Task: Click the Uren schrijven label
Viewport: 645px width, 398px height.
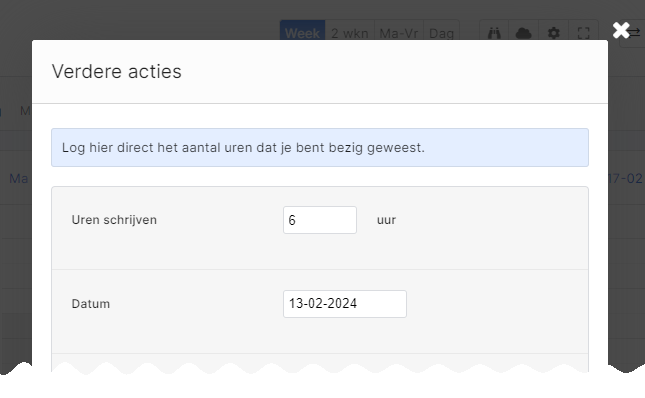Action: [x=114, y=220]
